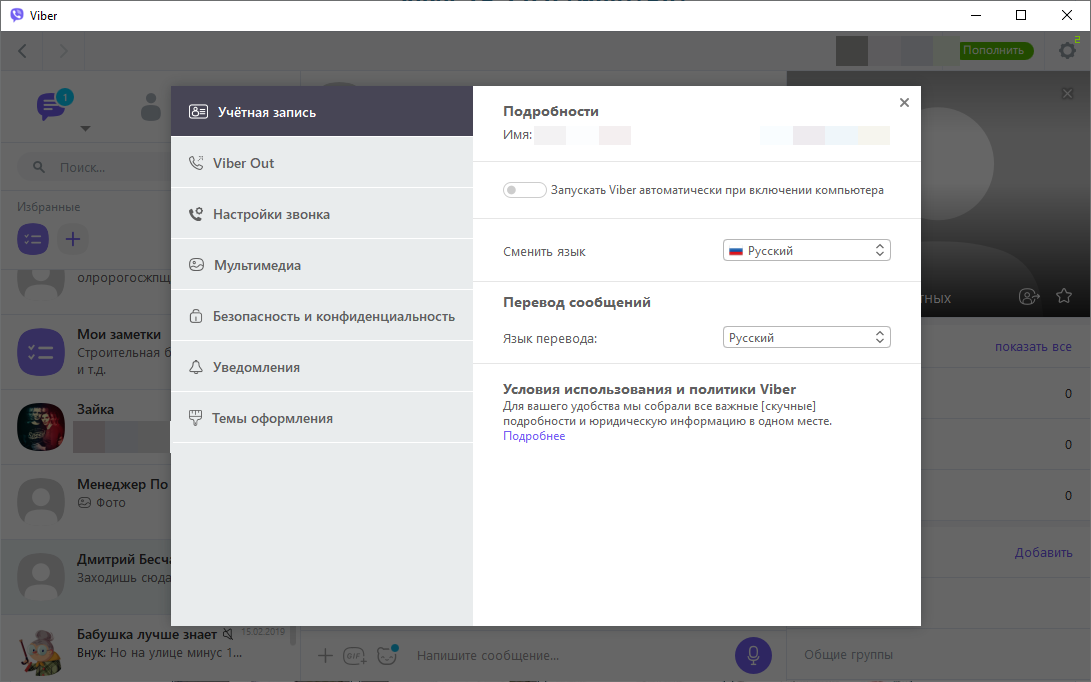Click the voice message microphone button

[x=753, y=655]
